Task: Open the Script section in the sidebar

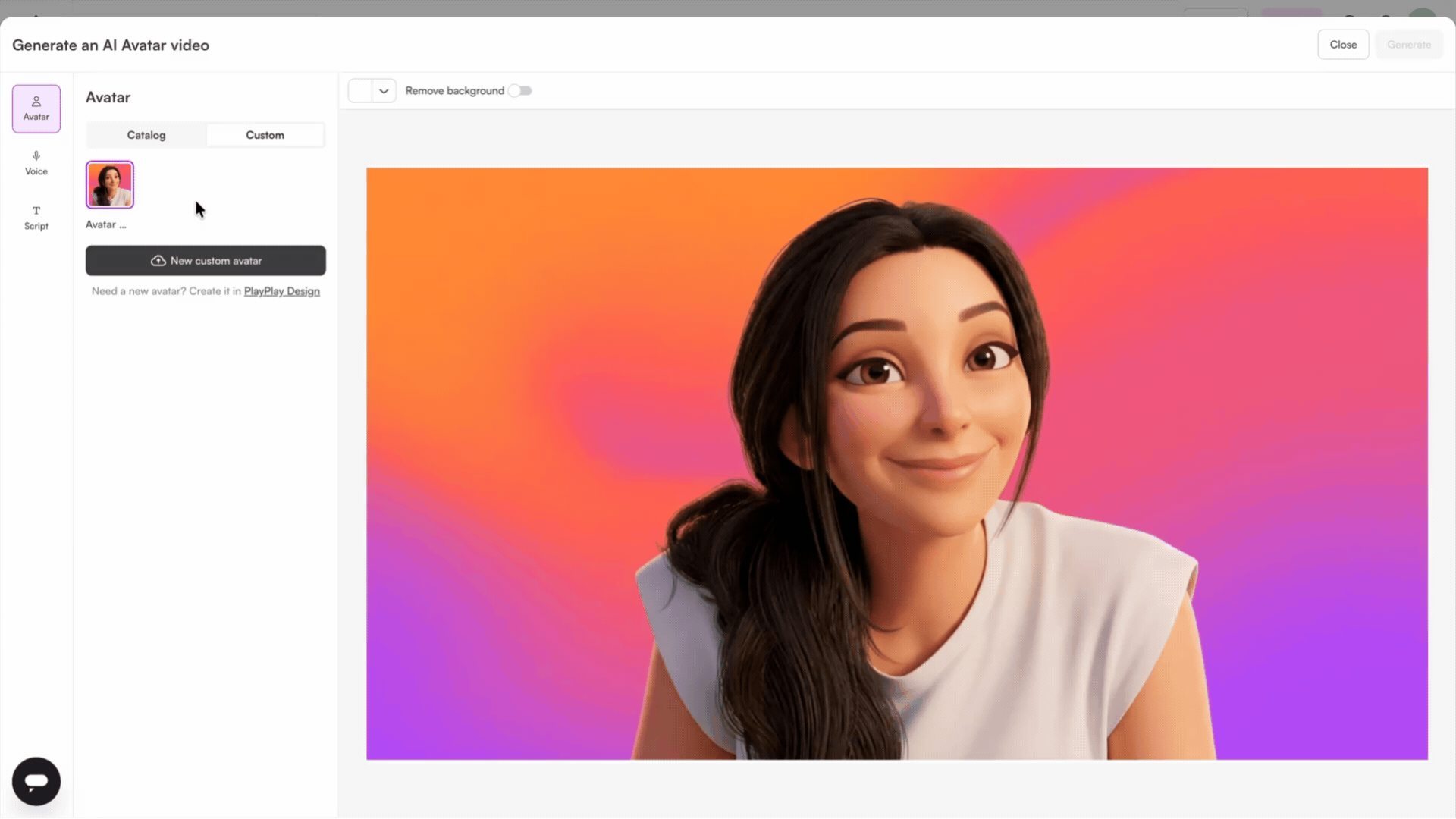Action: coord(36,218)
